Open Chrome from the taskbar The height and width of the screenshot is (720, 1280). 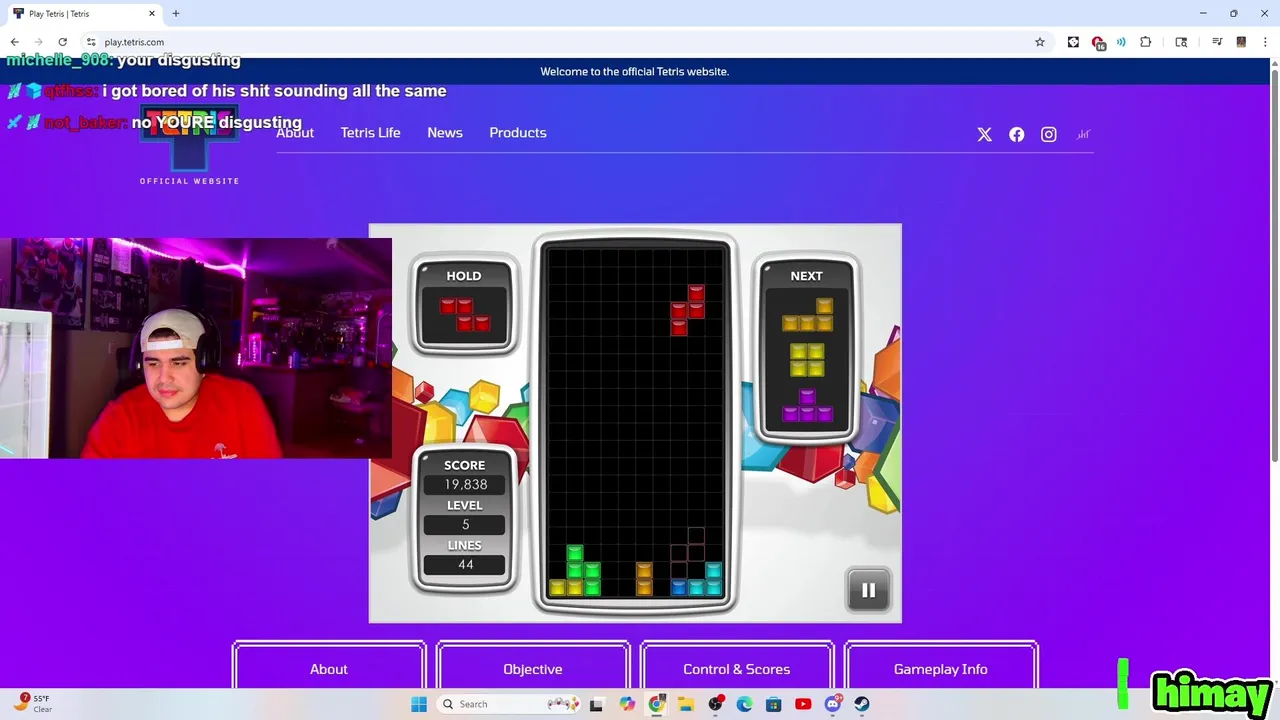click(656, 704)
